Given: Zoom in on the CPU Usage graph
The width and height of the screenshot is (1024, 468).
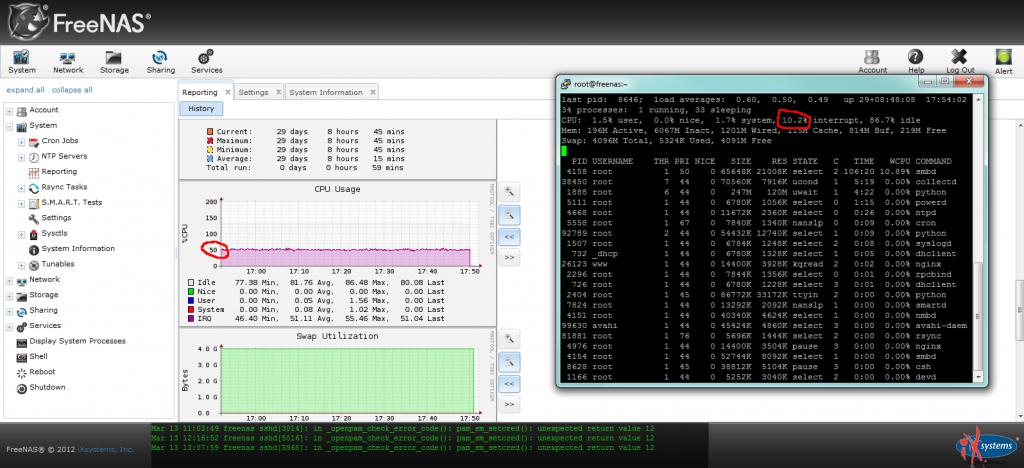Looking at the screenshot, I should 509,191.
